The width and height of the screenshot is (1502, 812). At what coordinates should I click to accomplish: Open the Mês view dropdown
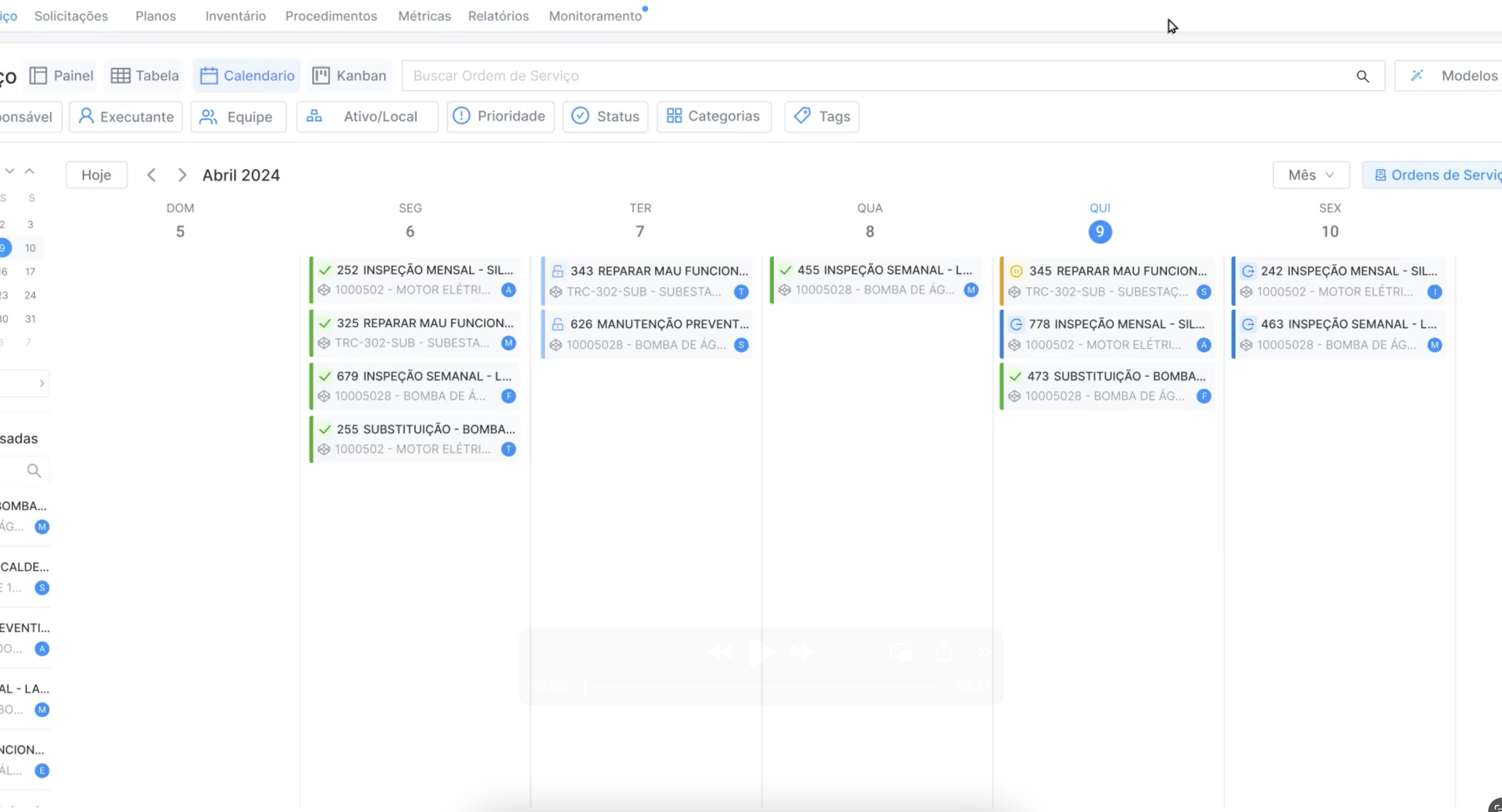pos(1310,174)
